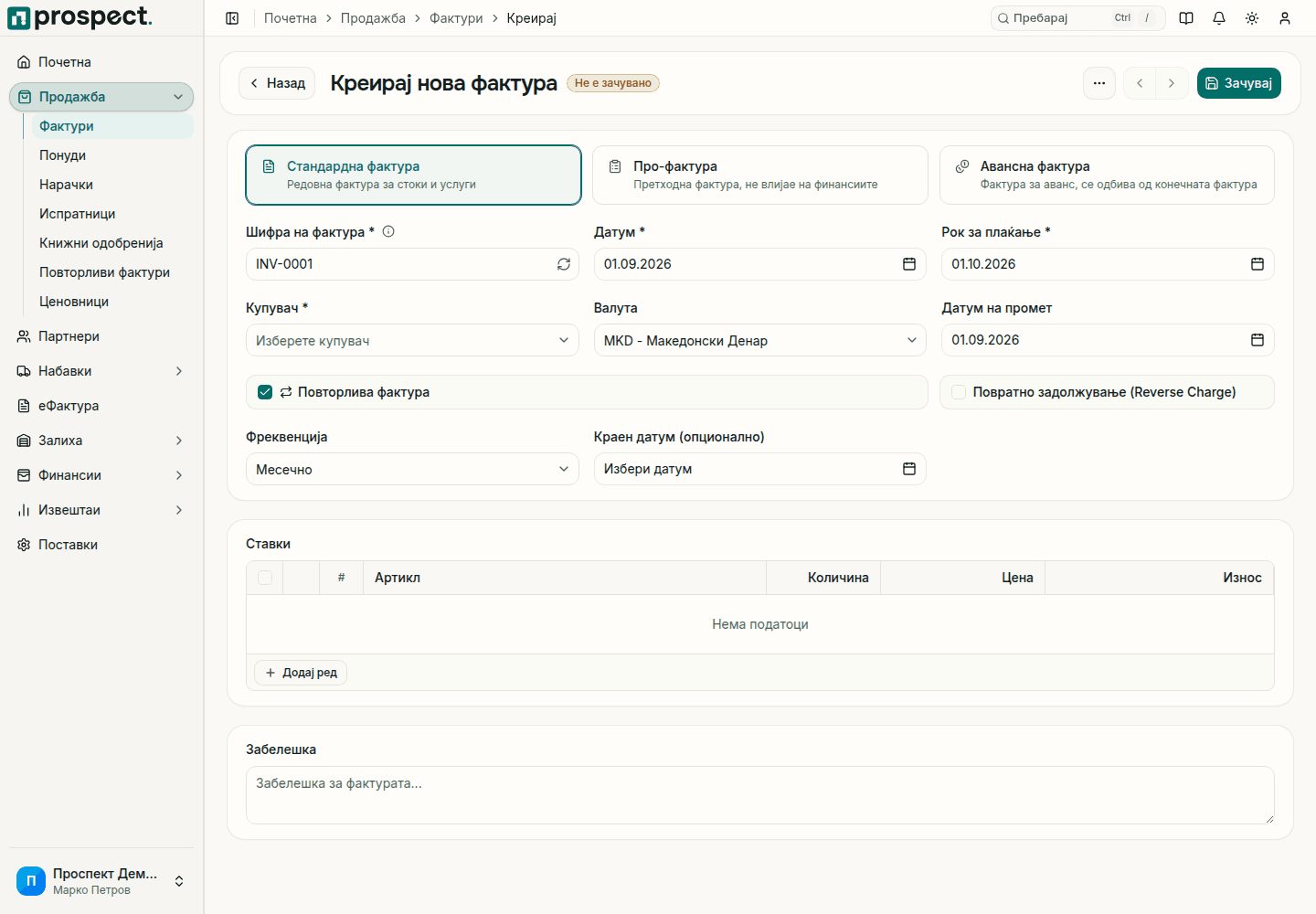The height and width of the screenshot is (914, 1316).
Task: Open notifications bell icon
Action: point(1219,18)
